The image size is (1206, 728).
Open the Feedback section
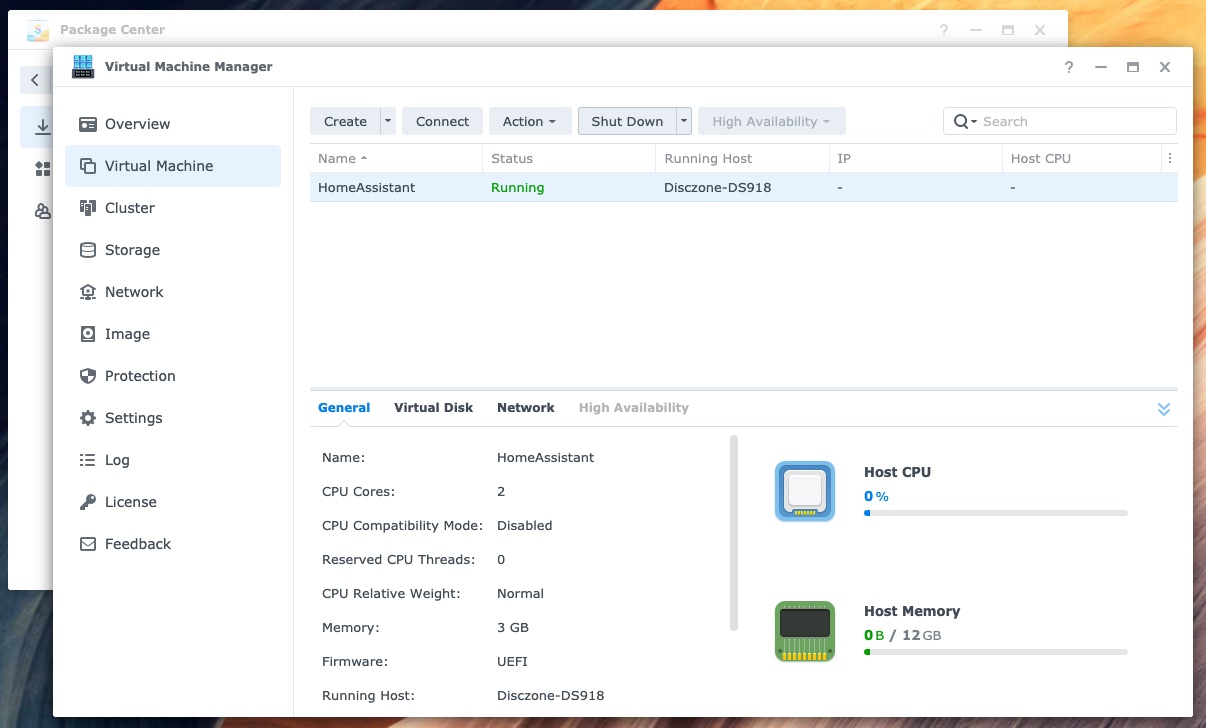tap(173, 544)
